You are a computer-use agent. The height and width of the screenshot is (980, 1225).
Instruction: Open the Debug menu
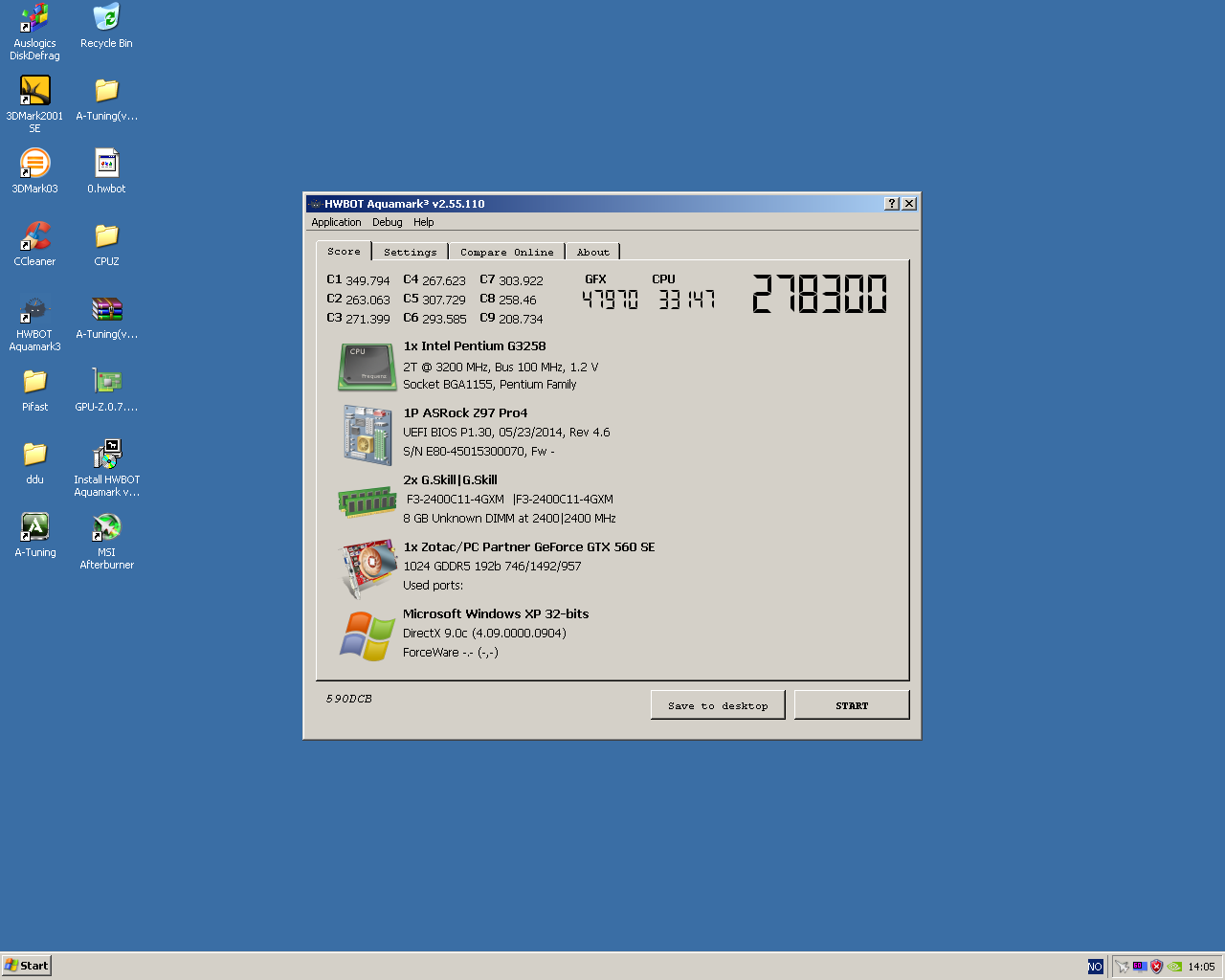(x=388, y=222)
